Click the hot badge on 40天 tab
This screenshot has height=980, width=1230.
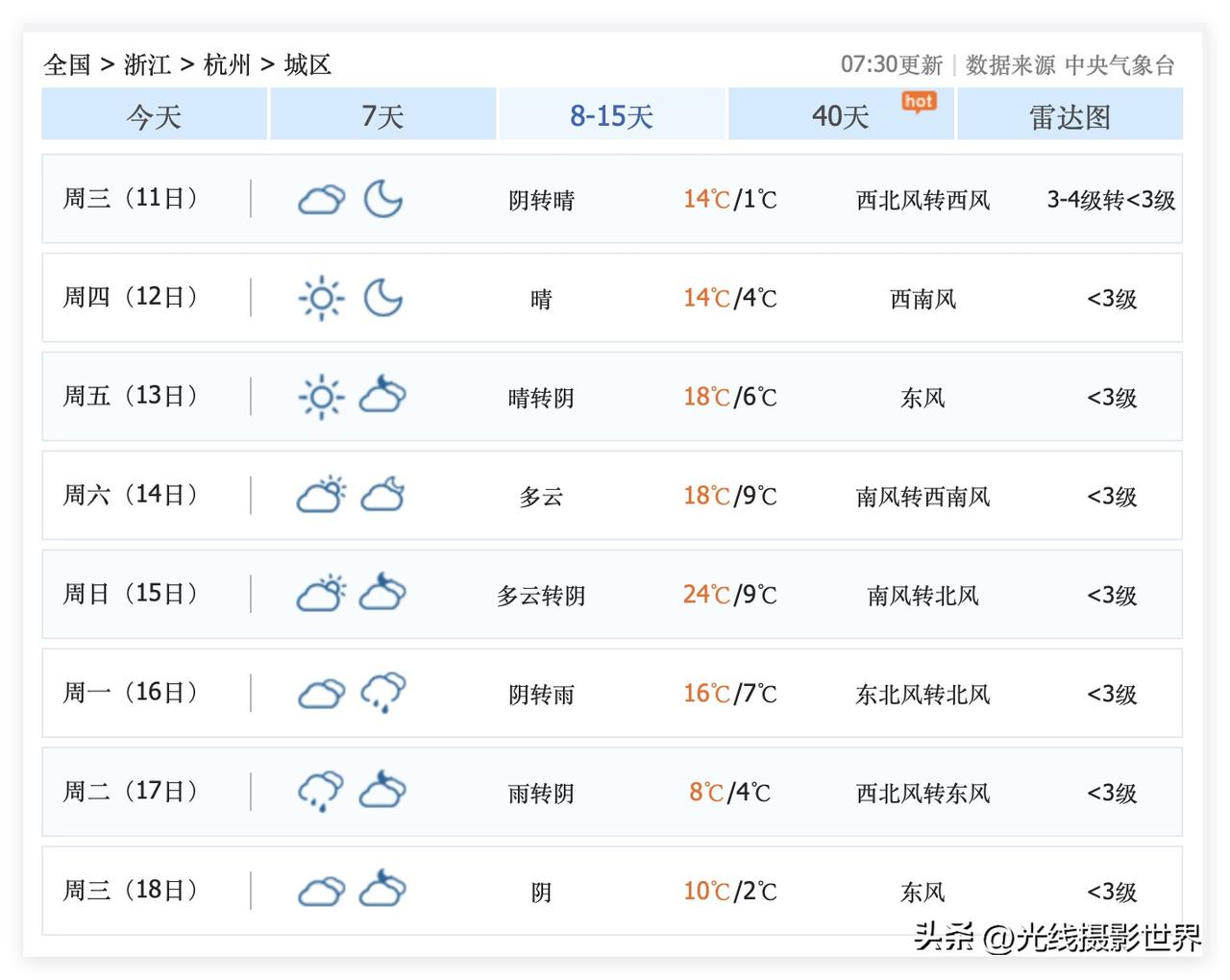pos(919,102)
